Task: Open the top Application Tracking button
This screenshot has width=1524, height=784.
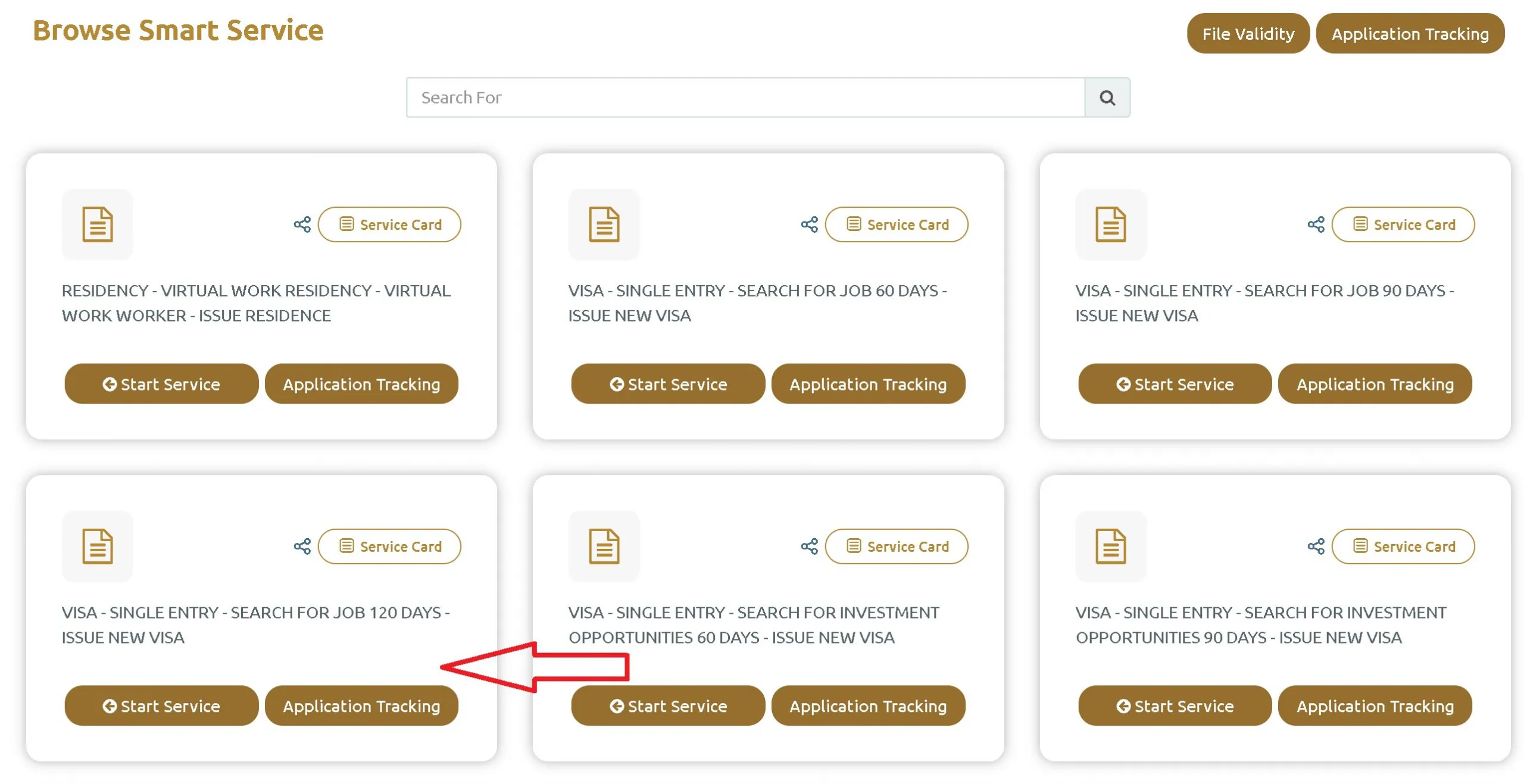Action: pos(1409,34)
